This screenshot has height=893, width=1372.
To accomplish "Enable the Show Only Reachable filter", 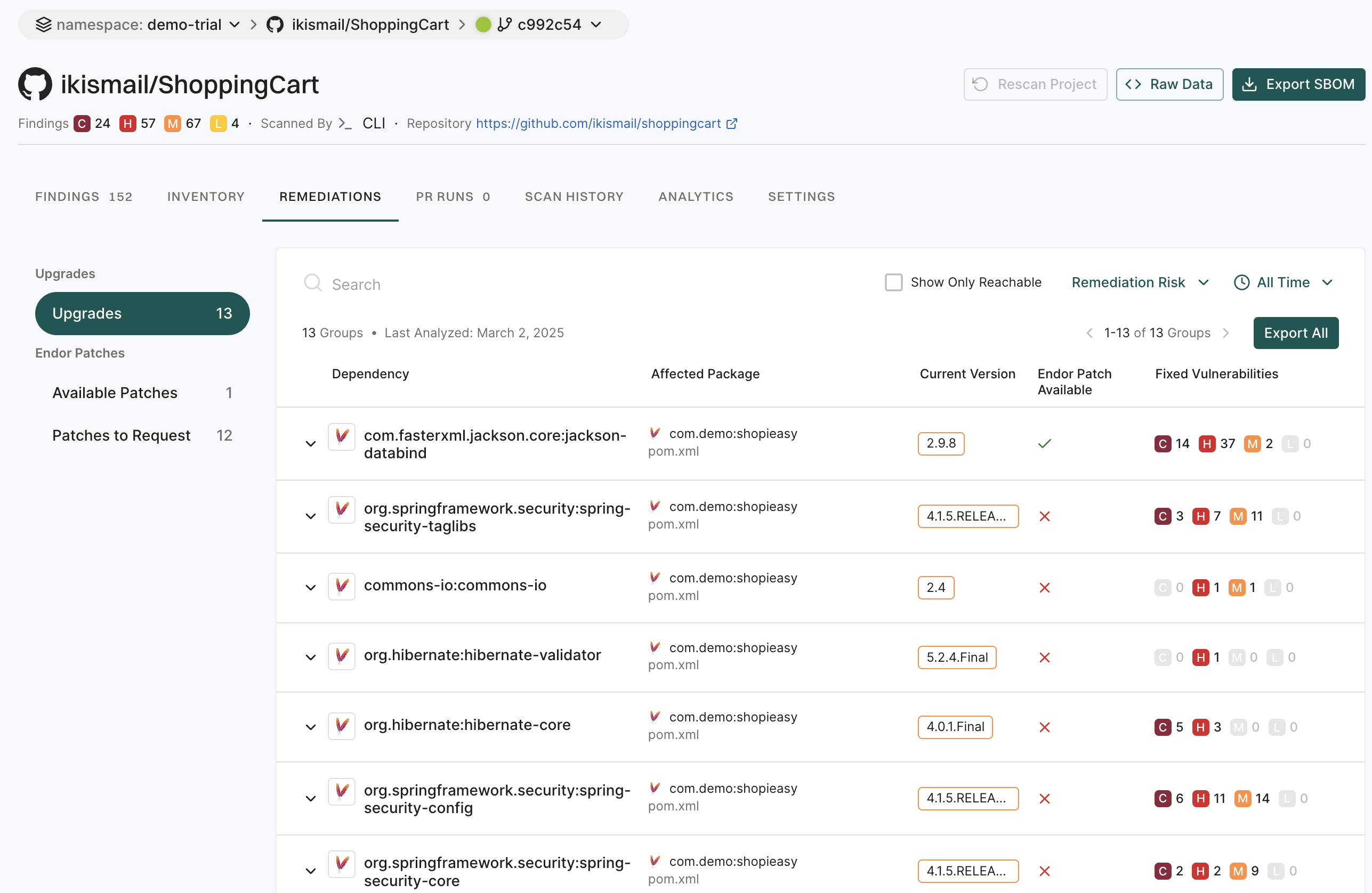I will click(893, 283).
